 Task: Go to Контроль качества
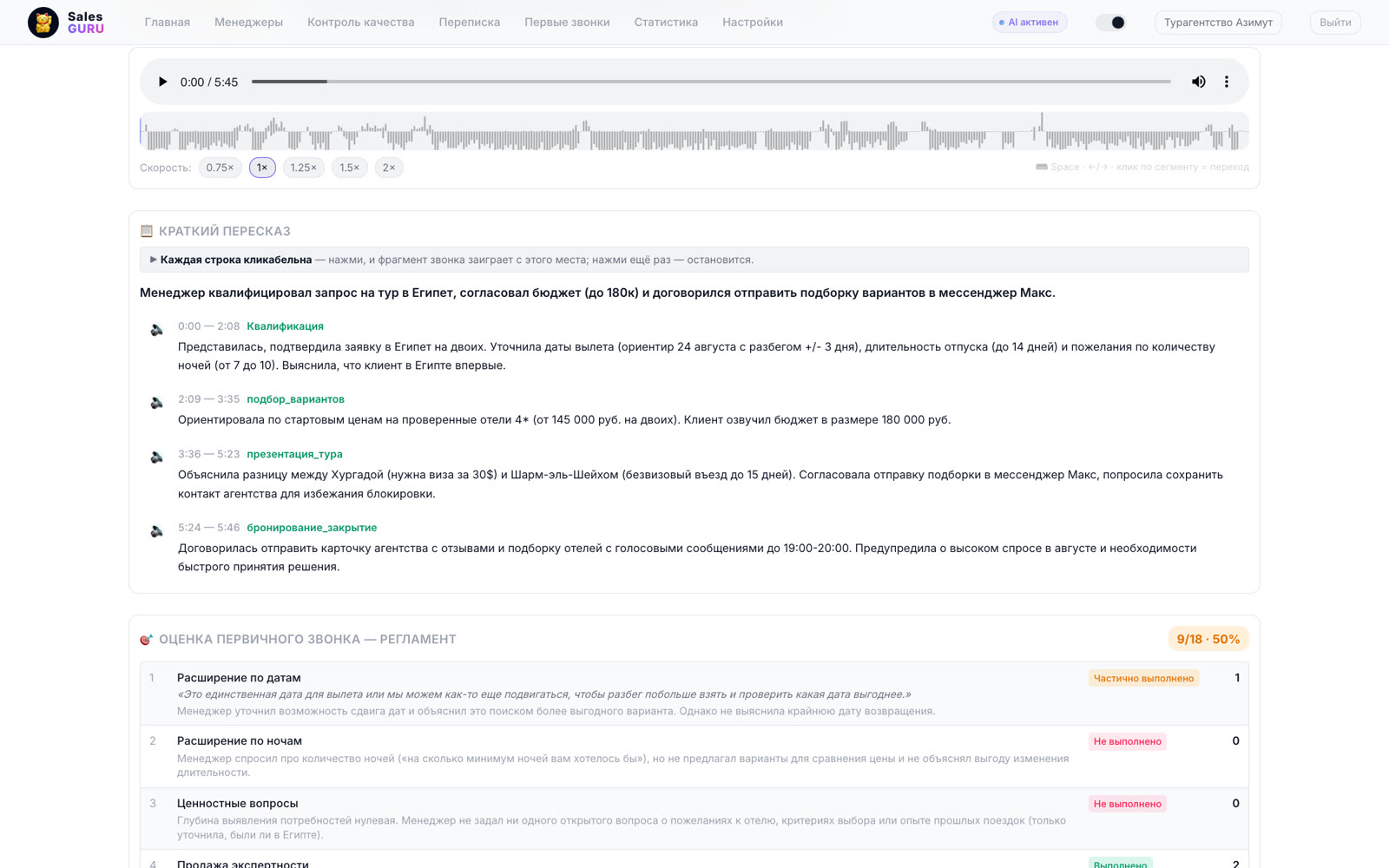(x=361, y=23)
